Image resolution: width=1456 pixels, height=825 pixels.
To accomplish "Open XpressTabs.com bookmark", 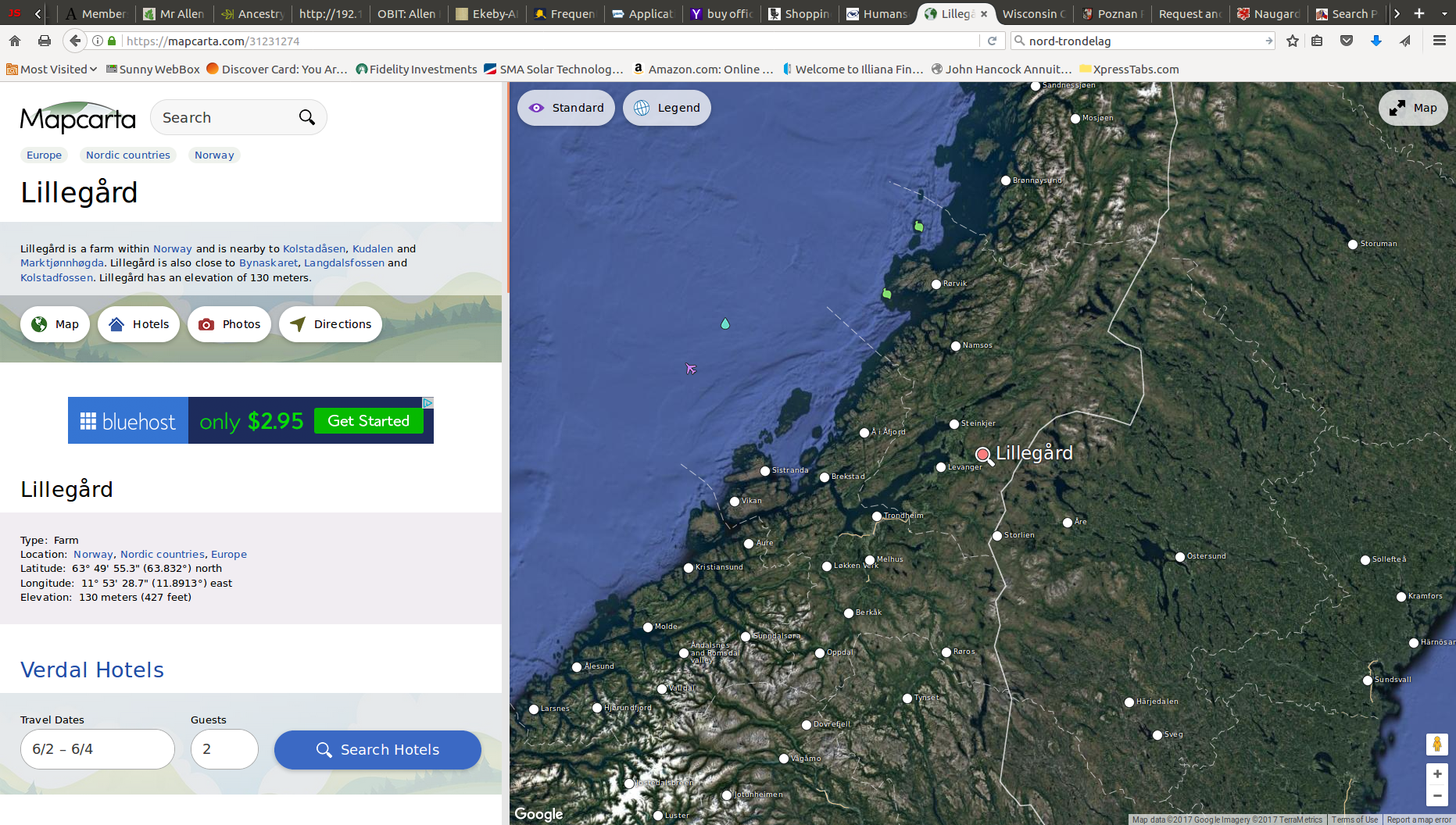I will pyautogui.click(x=1129, y=70).
